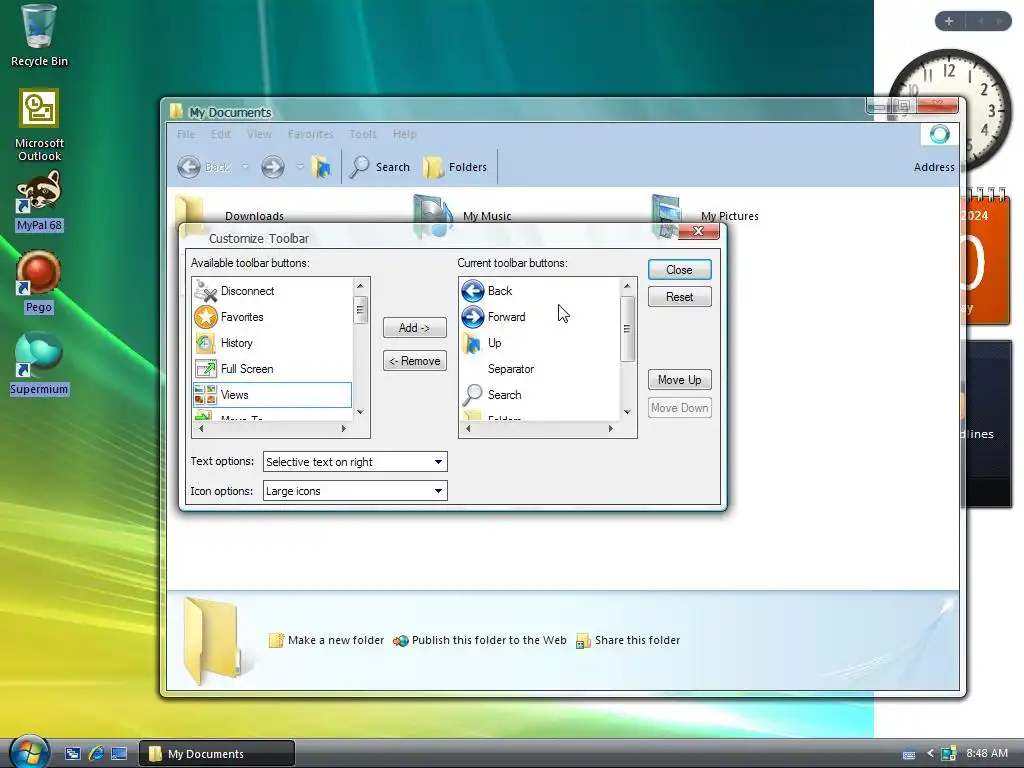Close Customize Toolbar with X button
Viewport: 1024px width, 768px height.
698,231
